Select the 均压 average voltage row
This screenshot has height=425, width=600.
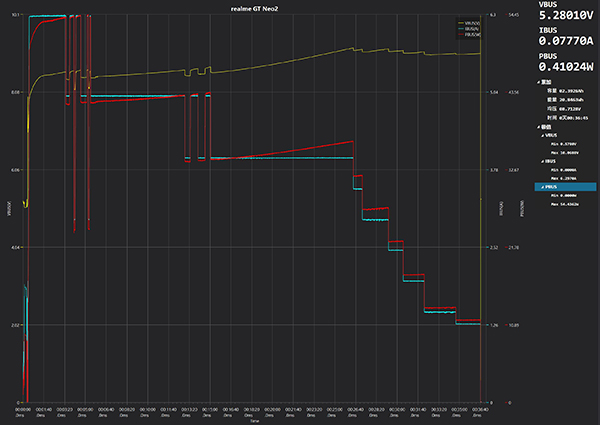click(x=566, y=110)
